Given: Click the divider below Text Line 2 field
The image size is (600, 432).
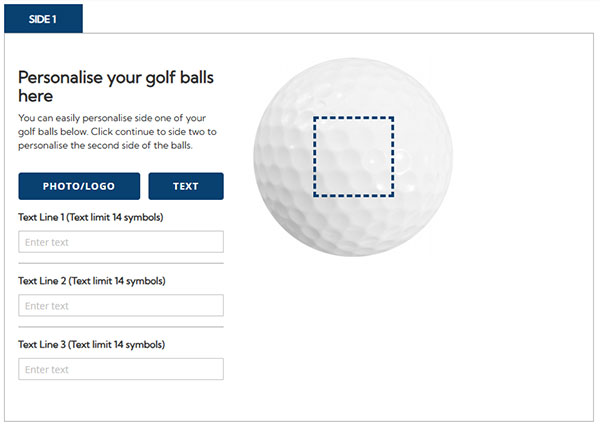Looking at the screenshot, I should (120, 327).
